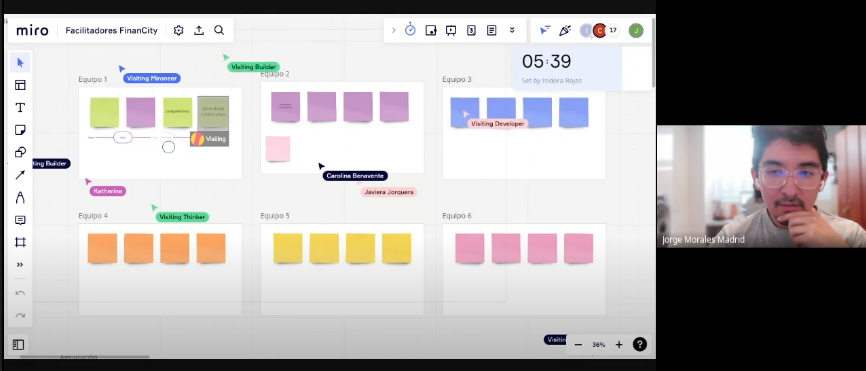866x371 pixels.
Task: Expand the top toolbar right-arrow chevron
Action: (x=394, y=30)
